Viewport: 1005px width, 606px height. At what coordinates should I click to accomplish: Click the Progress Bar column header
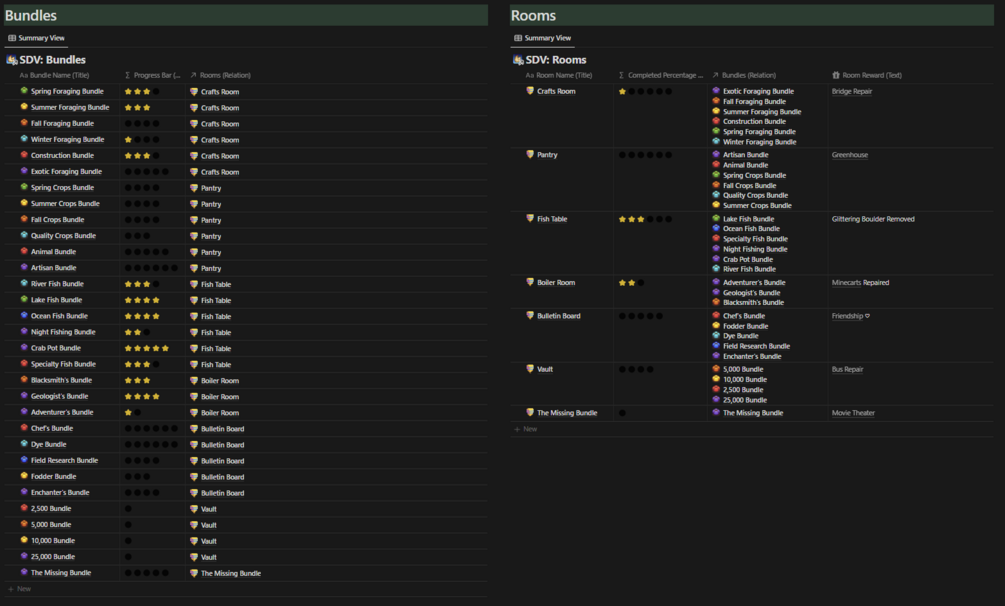[153, 75]
